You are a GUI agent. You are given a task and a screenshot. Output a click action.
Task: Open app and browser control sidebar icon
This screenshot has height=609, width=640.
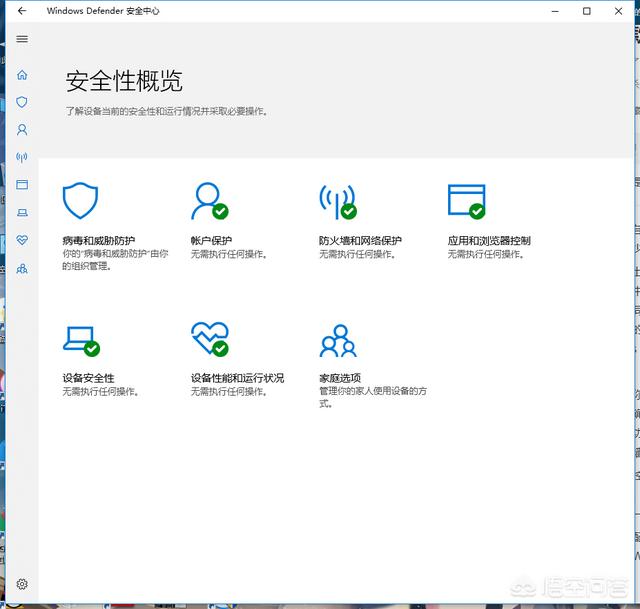coord(22,185)
